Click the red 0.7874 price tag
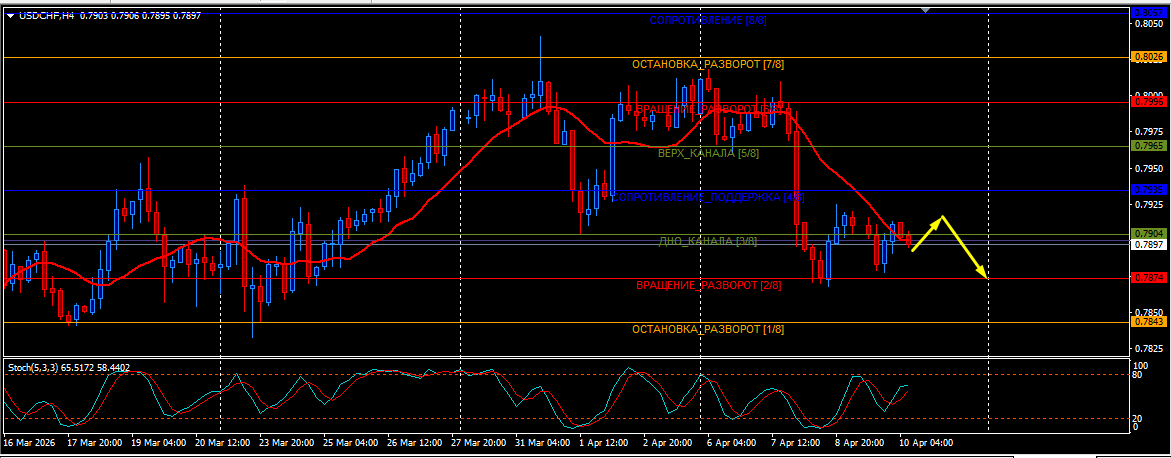The width and height of the screenshot is (1171, 458). (x=1149, y=278)
